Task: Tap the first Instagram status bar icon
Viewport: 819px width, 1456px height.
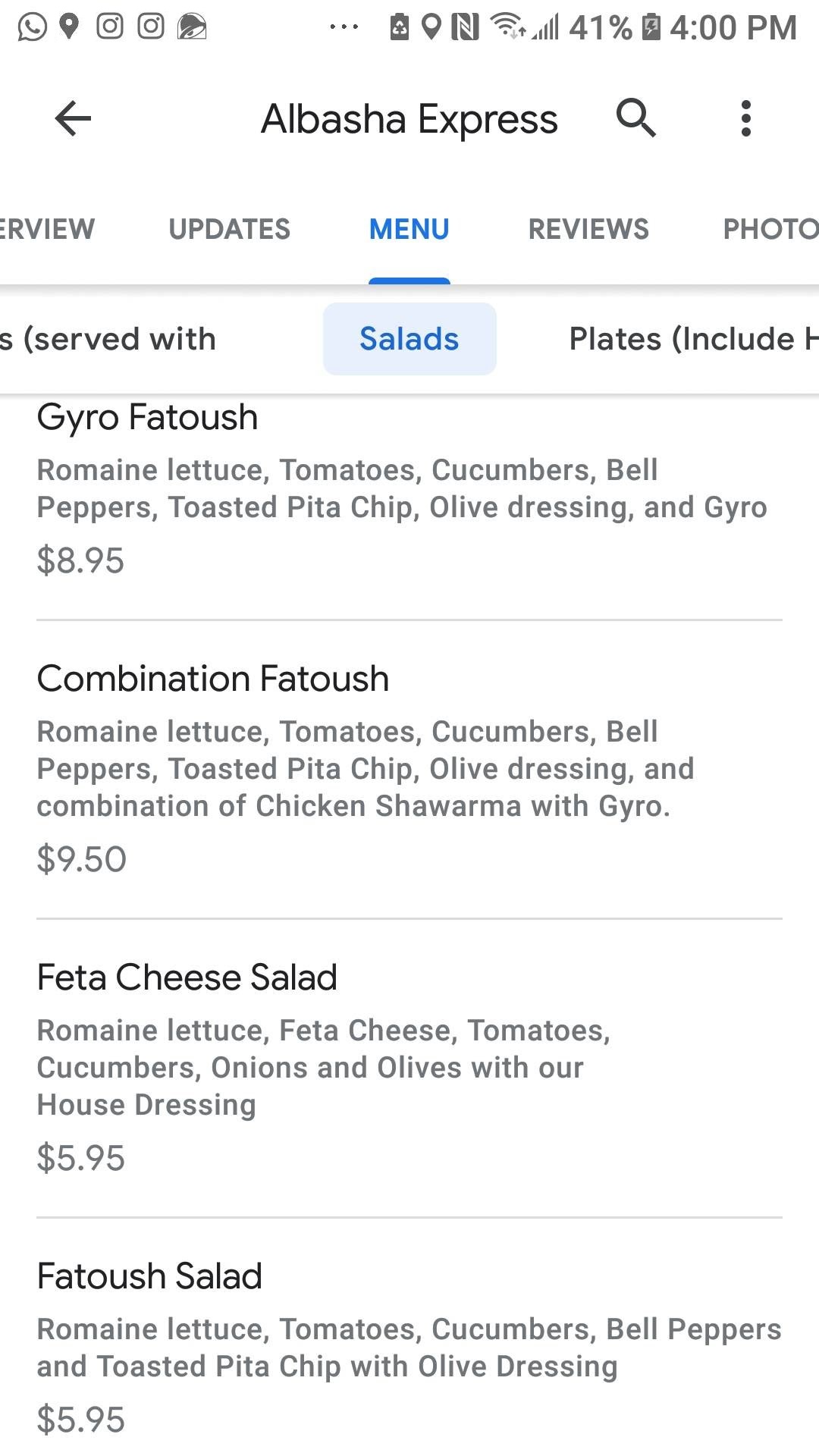Action: pyautogui.click(x=110, y=27)
